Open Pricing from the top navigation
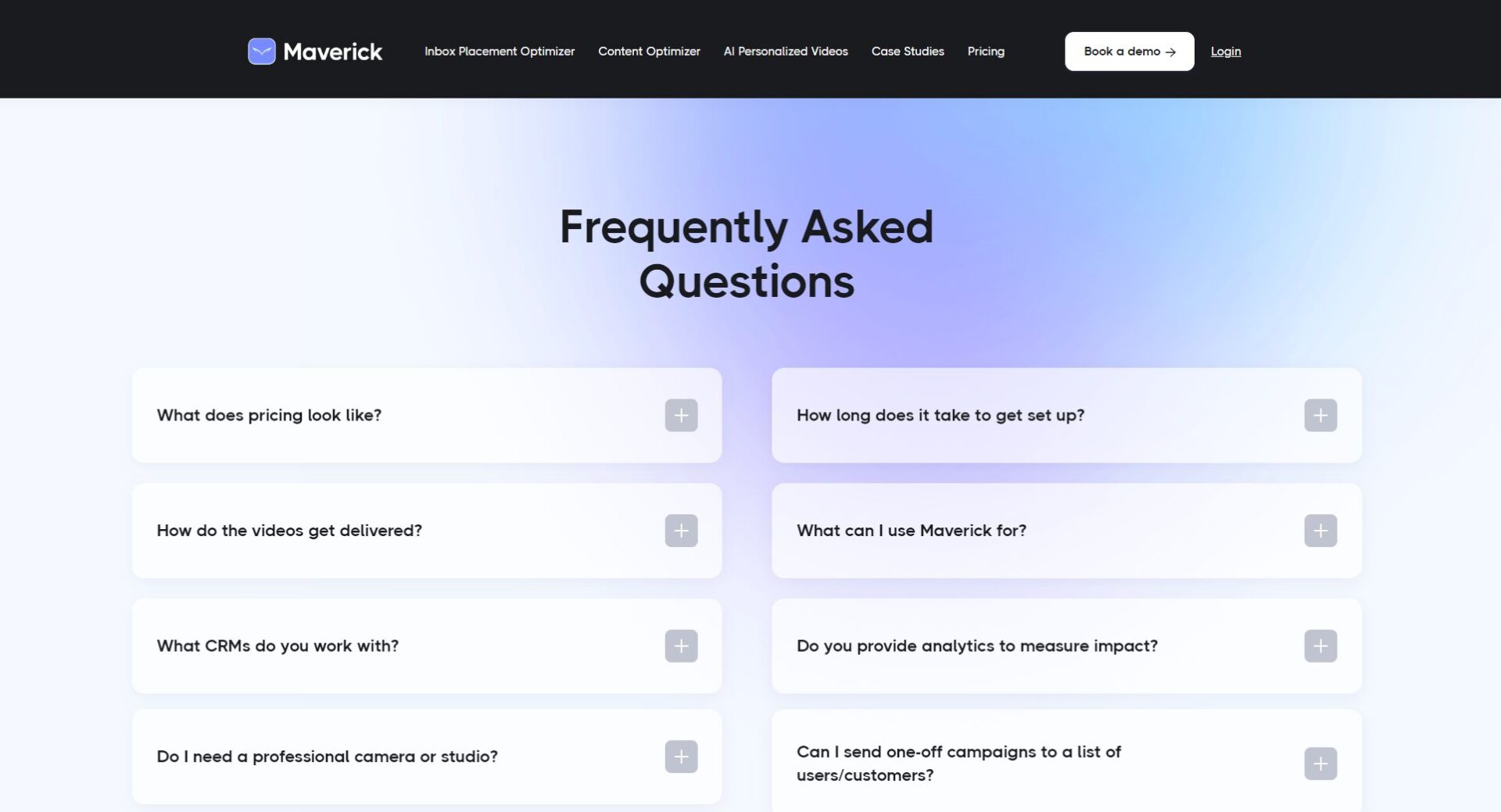This screenshot has width=1501, height=812. coord(986,52)
